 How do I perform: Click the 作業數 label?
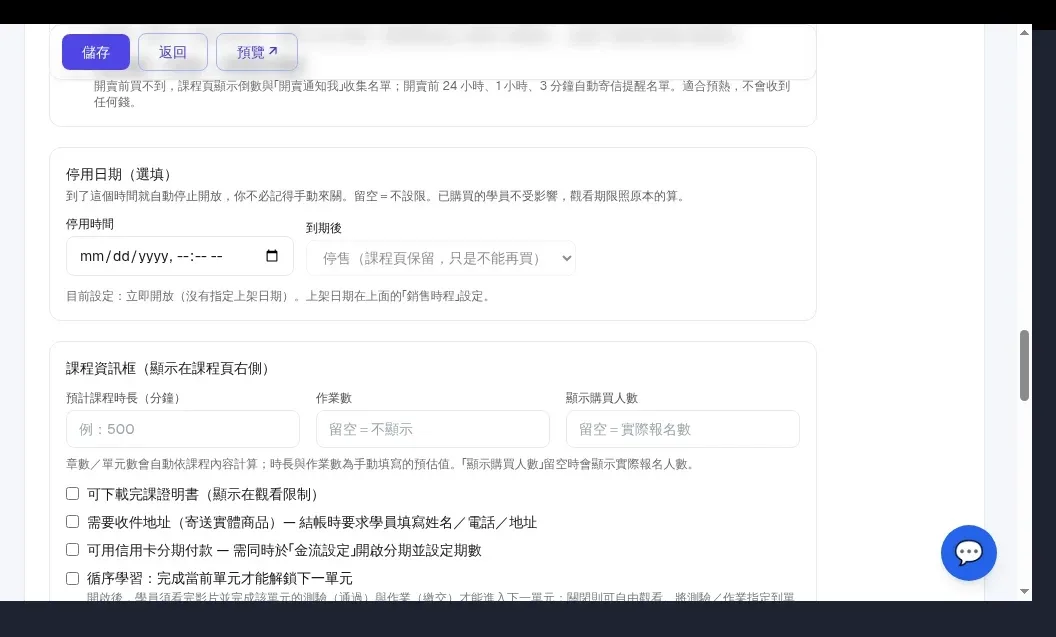tap(333, 398)
